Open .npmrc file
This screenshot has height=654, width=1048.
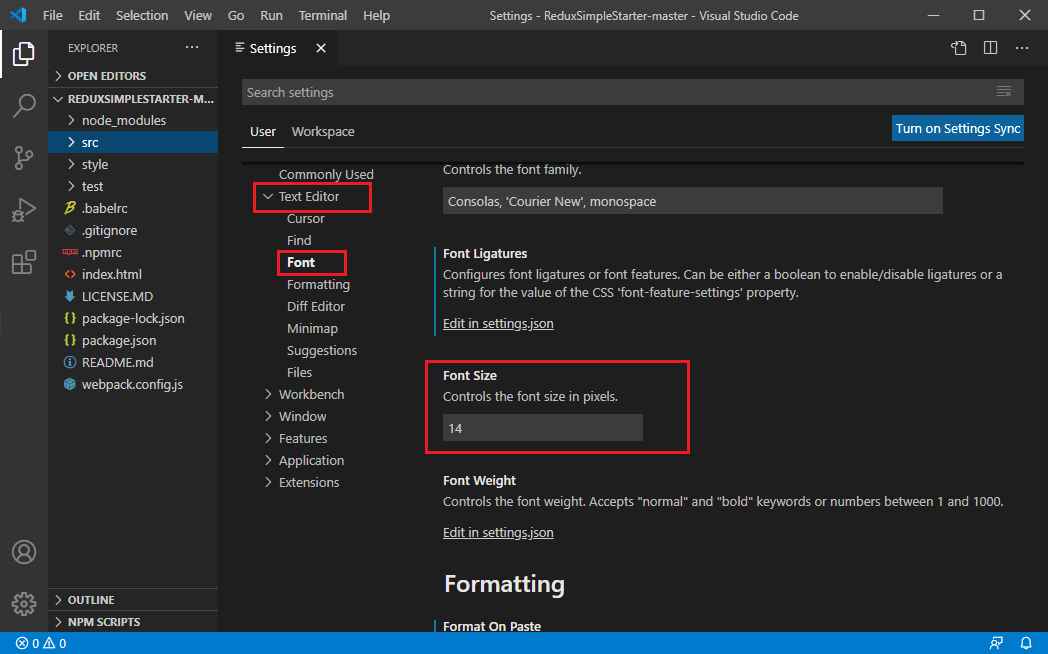pyautogui.click(x=133, y=252)
